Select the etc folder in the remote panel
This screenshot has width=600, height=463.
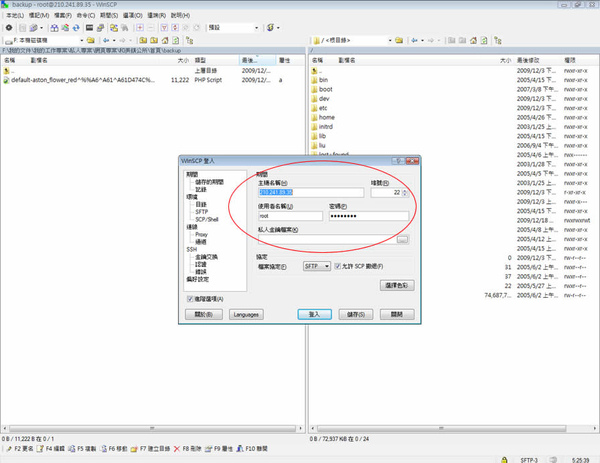pyautogui.click(x=323, y=108)
